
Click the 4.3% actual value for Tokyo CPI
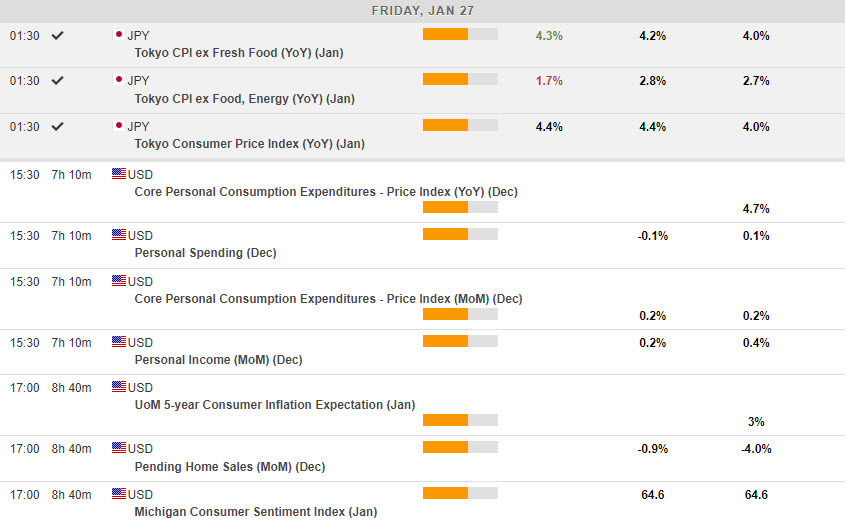coord(549,35)
